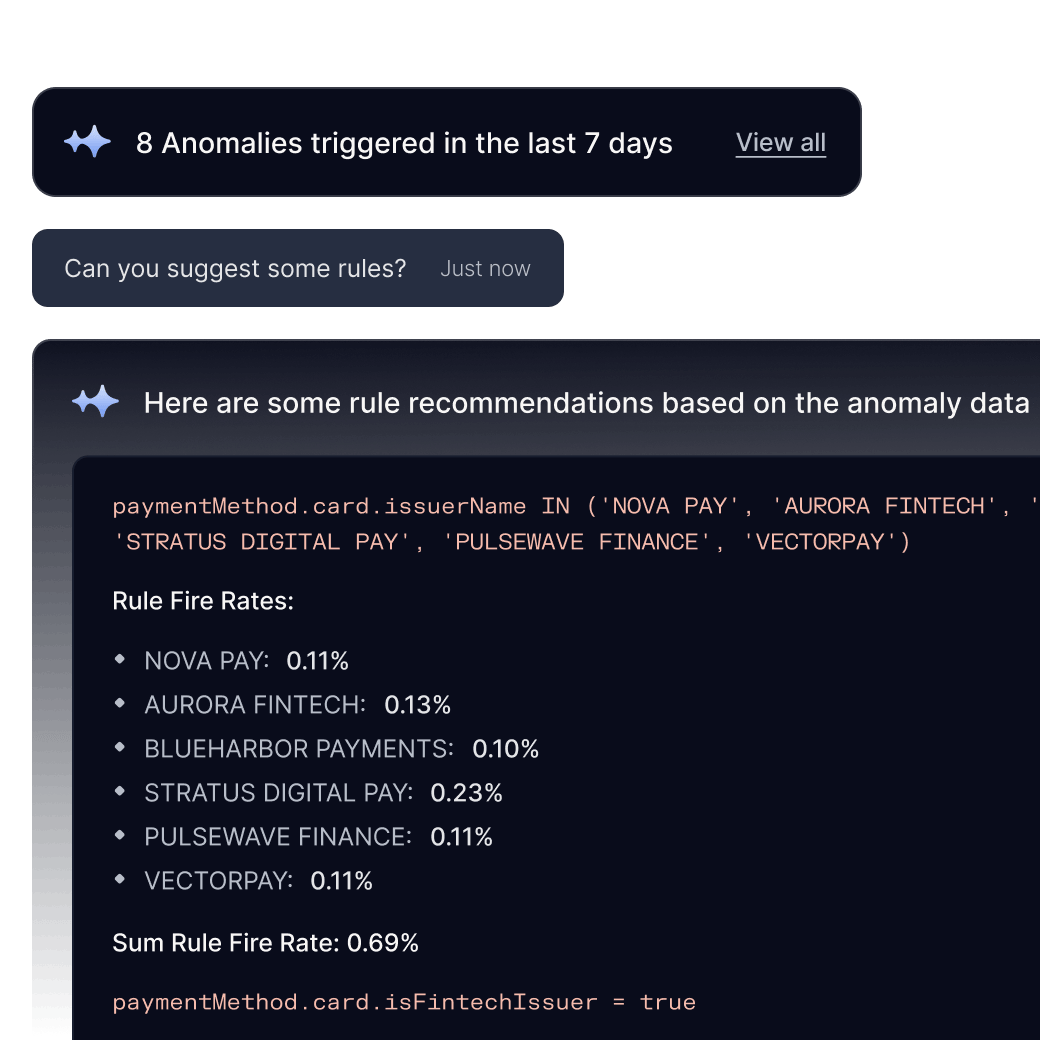1040x1040 pixels.
Task: Click the PULSEWAVE FINANCE bullet marker
Action: click(x=119, y=836)
